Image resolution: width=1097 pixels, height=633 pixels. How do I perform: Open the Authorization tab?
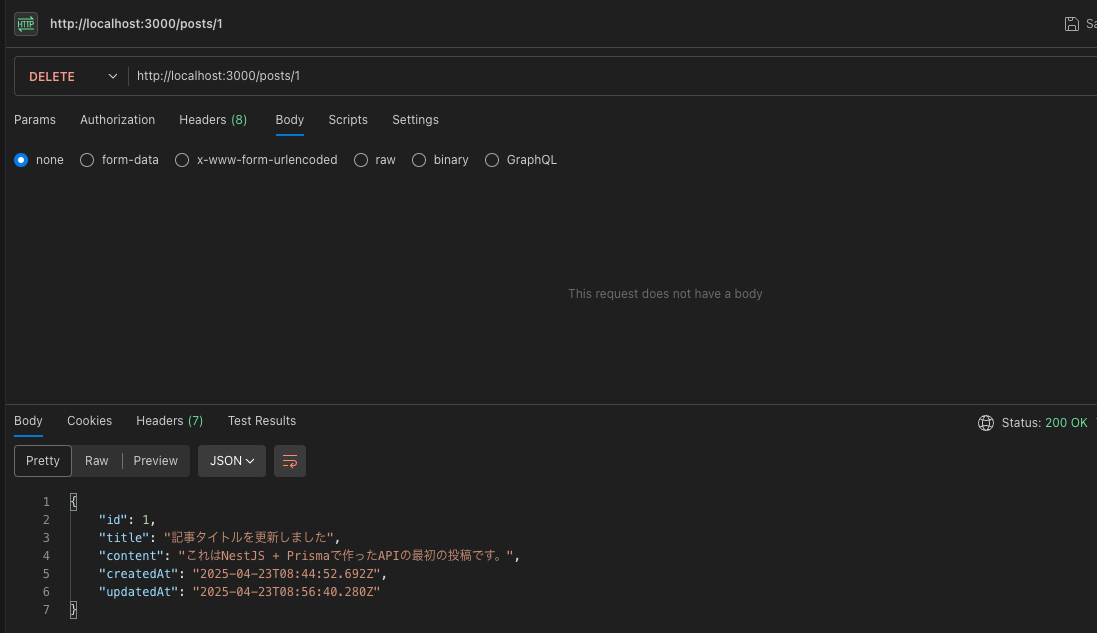click(x=118, y=120)
